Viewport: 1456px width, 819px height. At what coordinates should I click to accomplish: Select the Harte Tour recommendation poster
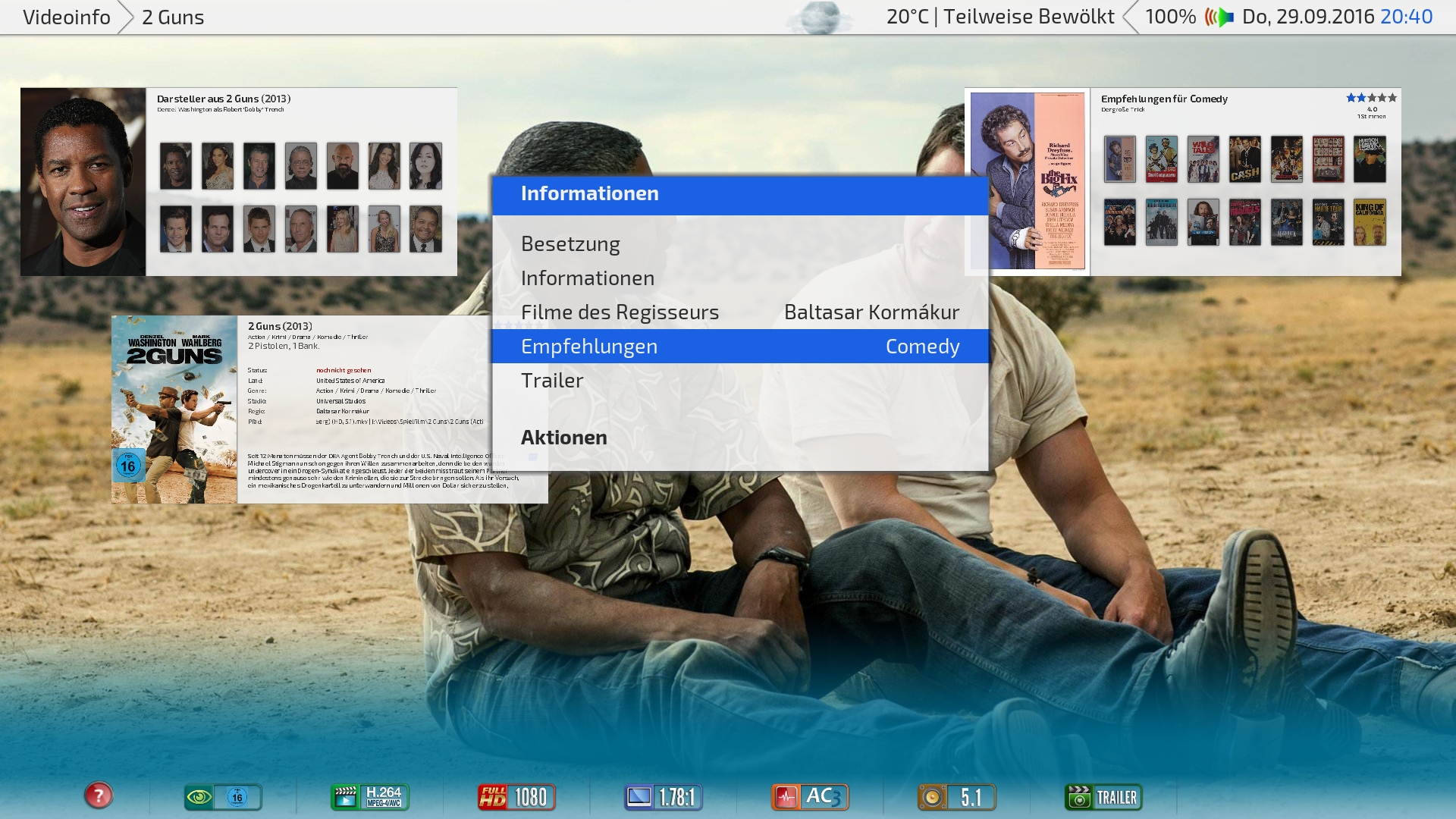pyautogui.click(x=1329, y=222)
